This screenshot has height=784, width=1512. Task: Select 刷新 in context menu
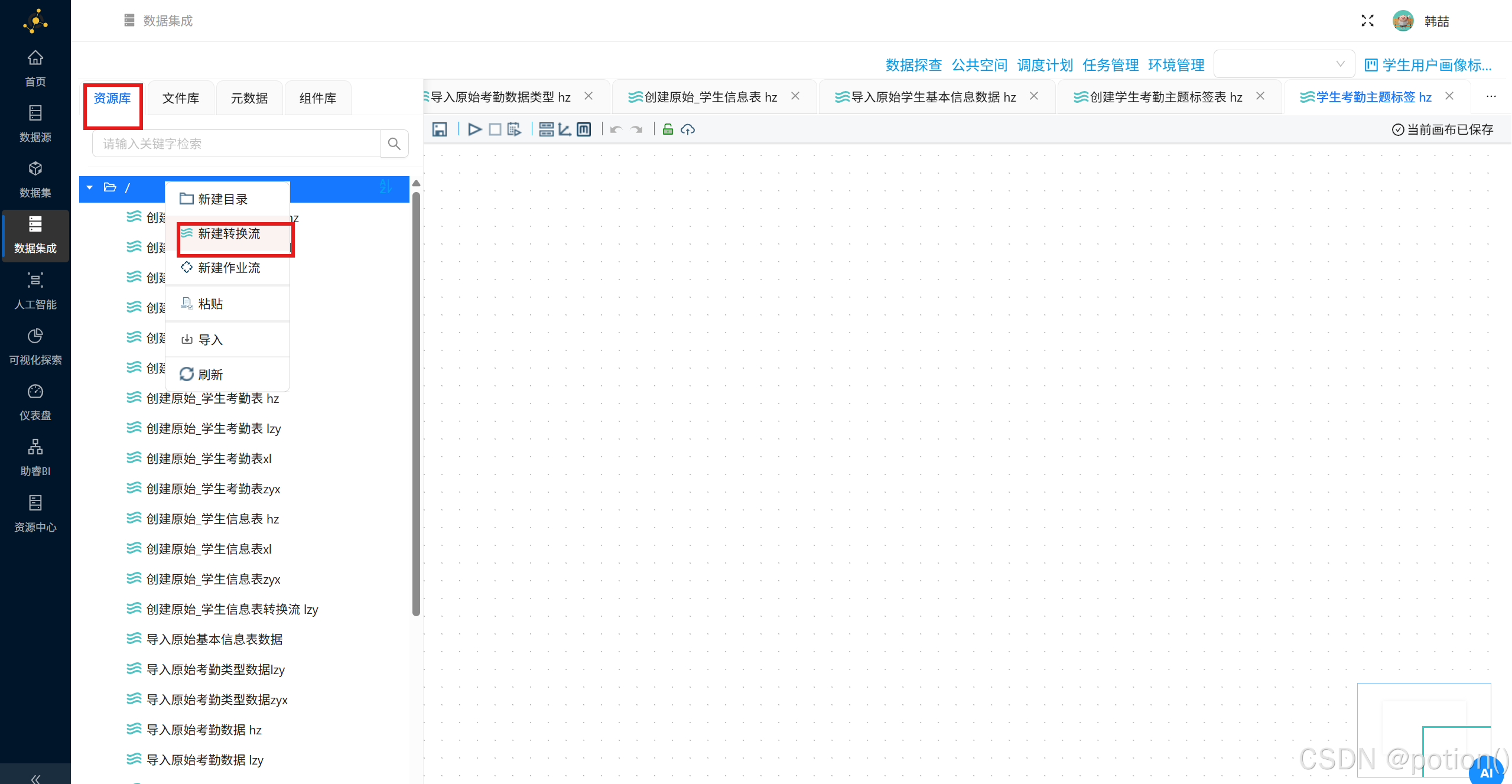pos(227,375)
